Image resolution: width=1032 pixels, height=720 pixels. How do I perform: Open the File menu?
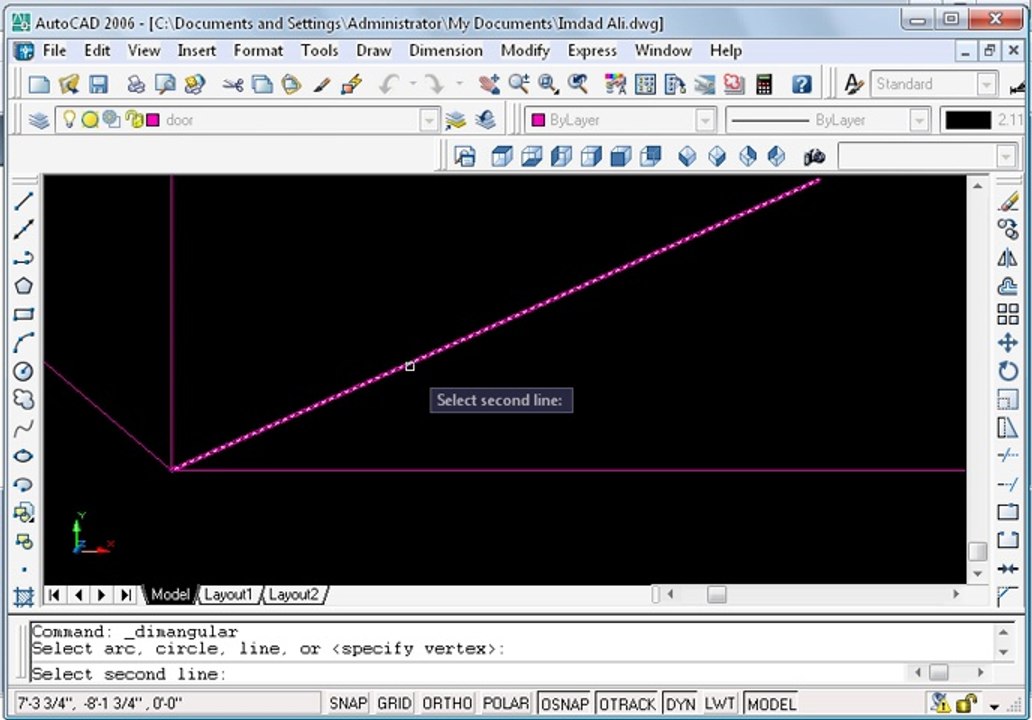[55, 51]
